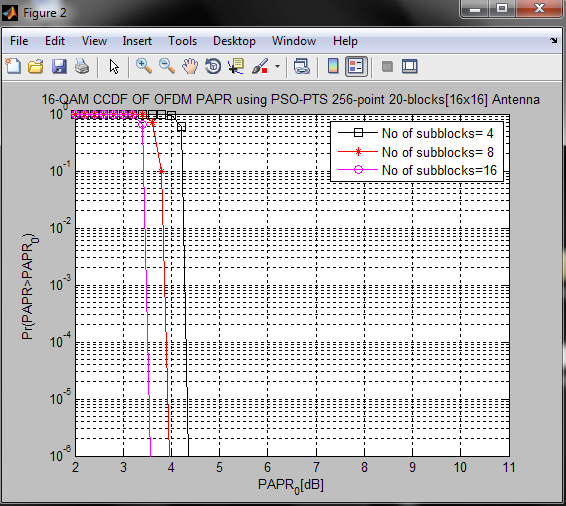Click the Show Plot Tools icon
Viewport: 566px width, 506px height.
tap(410, 66)
